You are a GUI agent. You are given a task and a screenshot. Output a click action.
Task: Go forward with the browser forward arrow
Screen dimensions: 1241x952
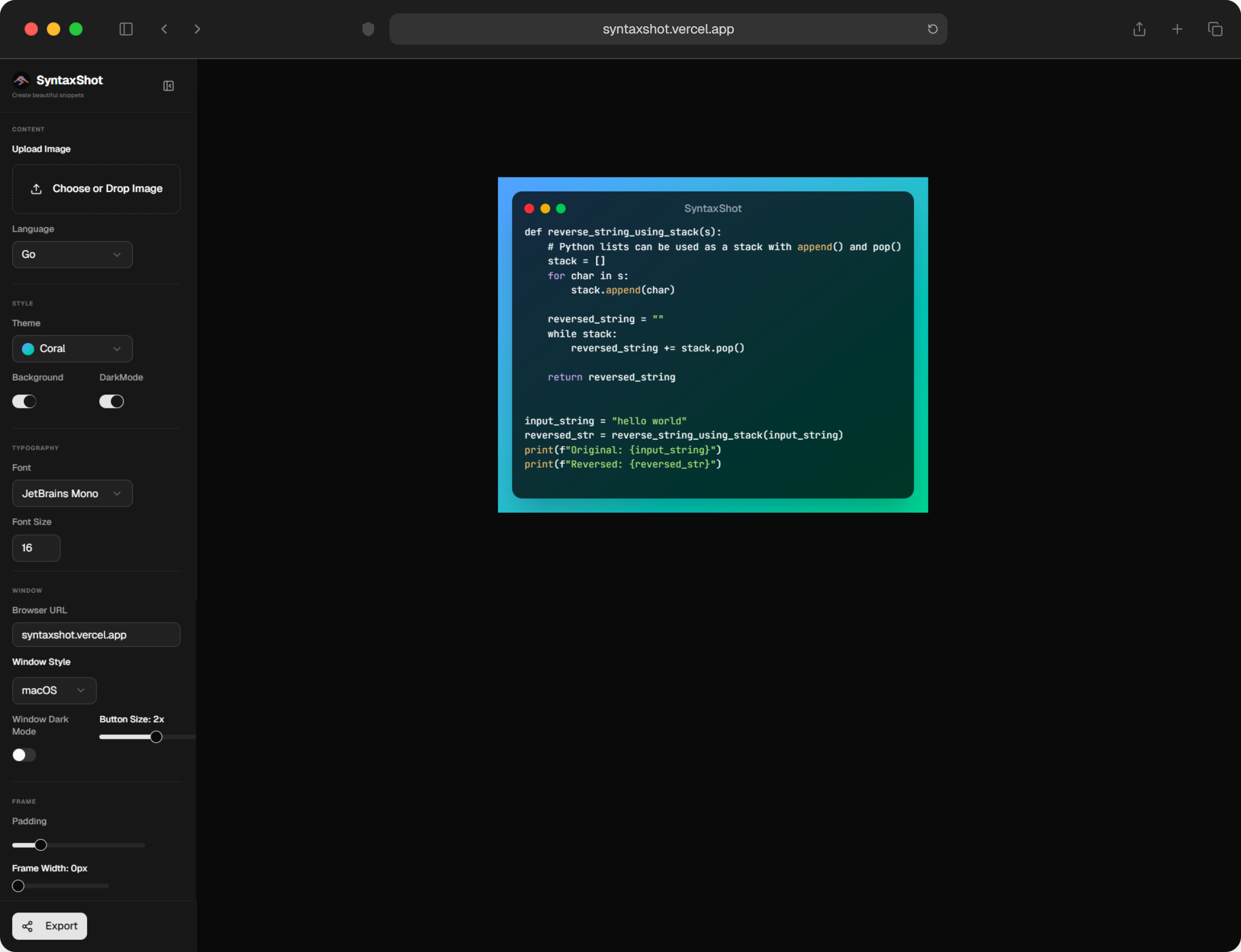pos(197,29)
